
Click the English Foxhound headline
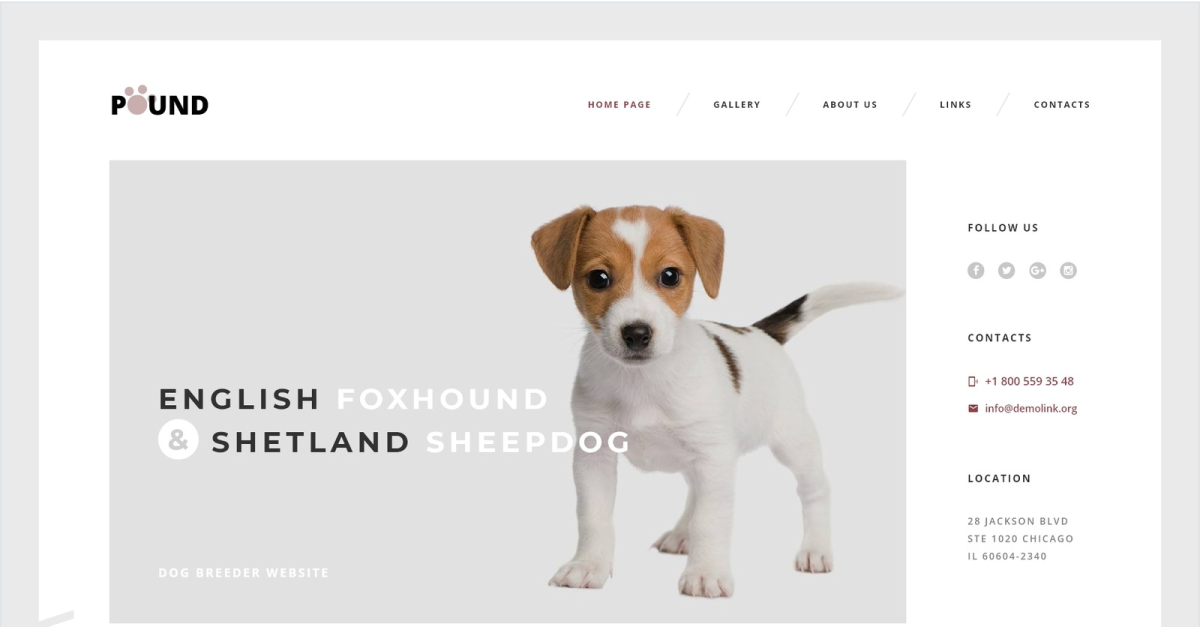coord(354,399)
